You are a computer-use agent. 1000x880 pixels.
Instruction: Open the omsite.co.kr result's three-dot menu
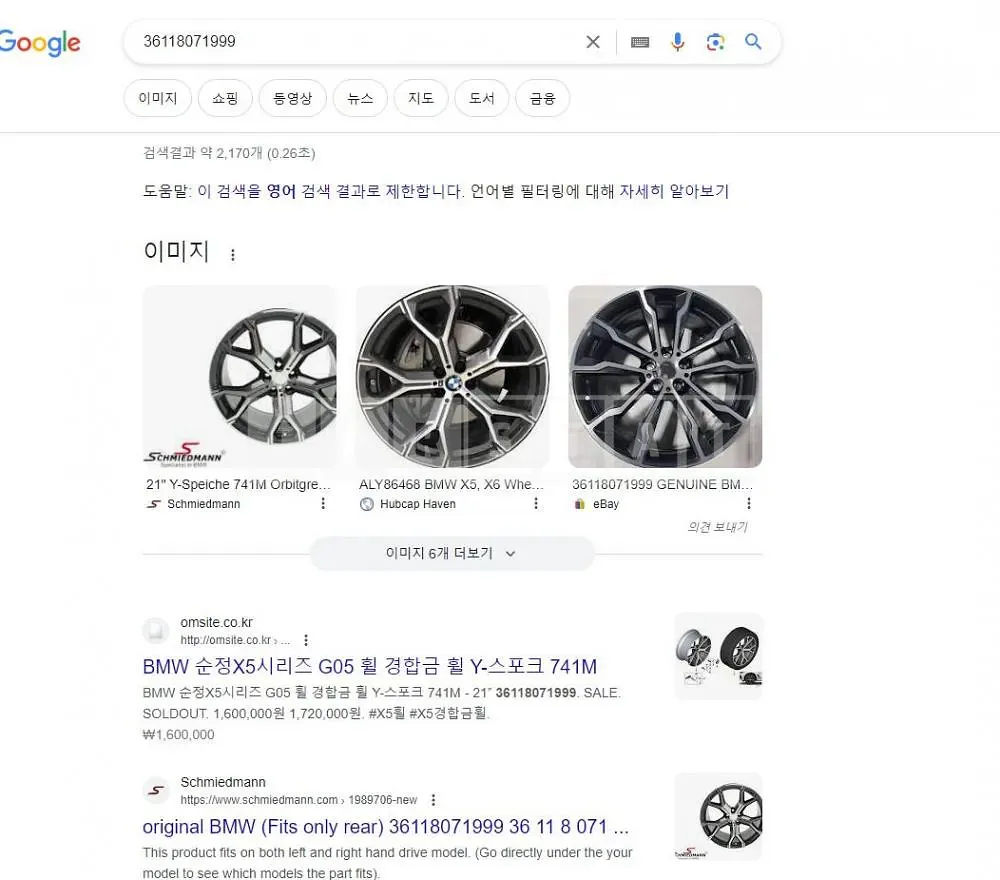pos(306,640)
